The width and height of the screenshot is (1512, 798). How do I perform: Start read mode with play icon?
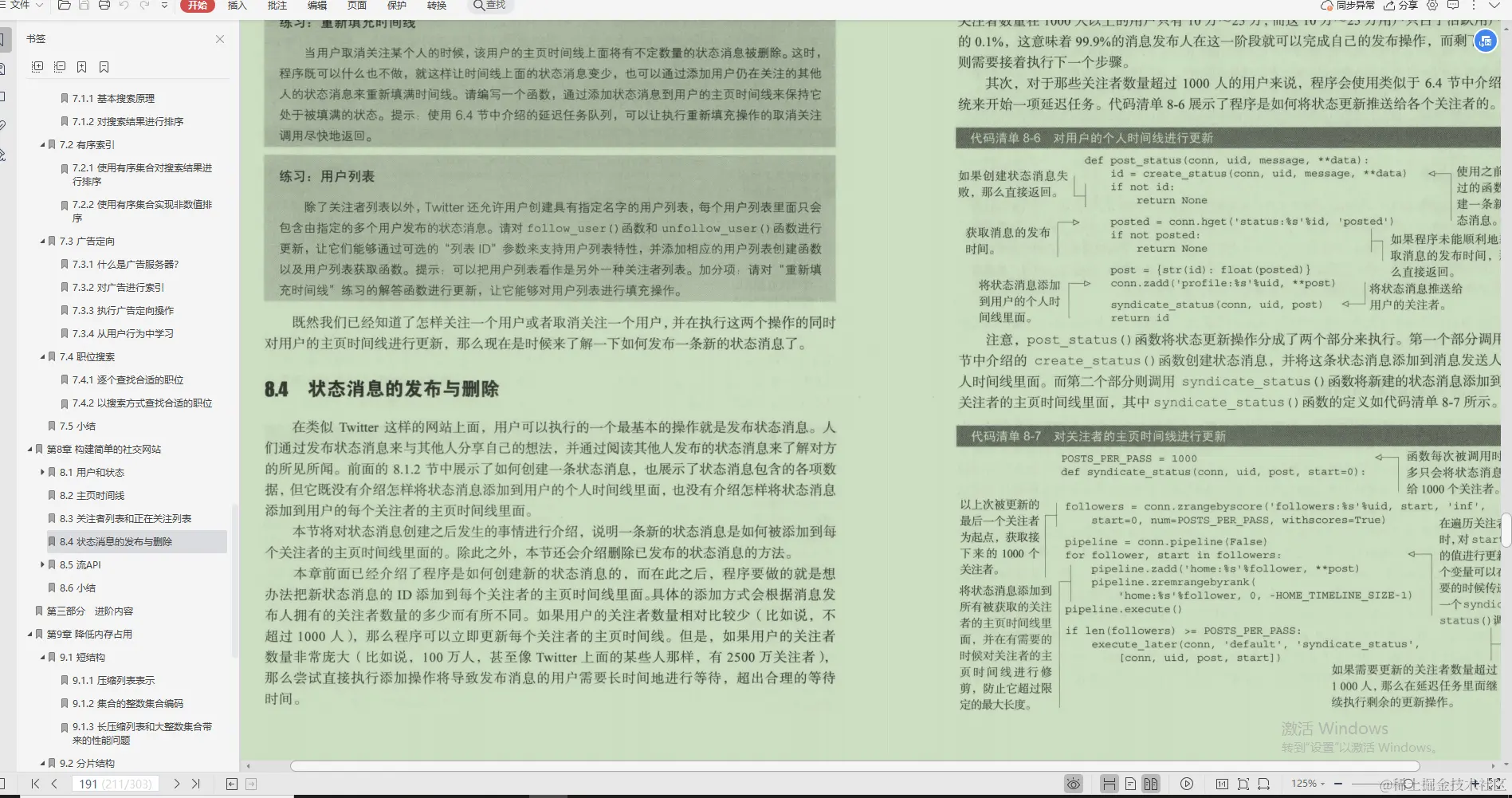tap(1187, 784)
